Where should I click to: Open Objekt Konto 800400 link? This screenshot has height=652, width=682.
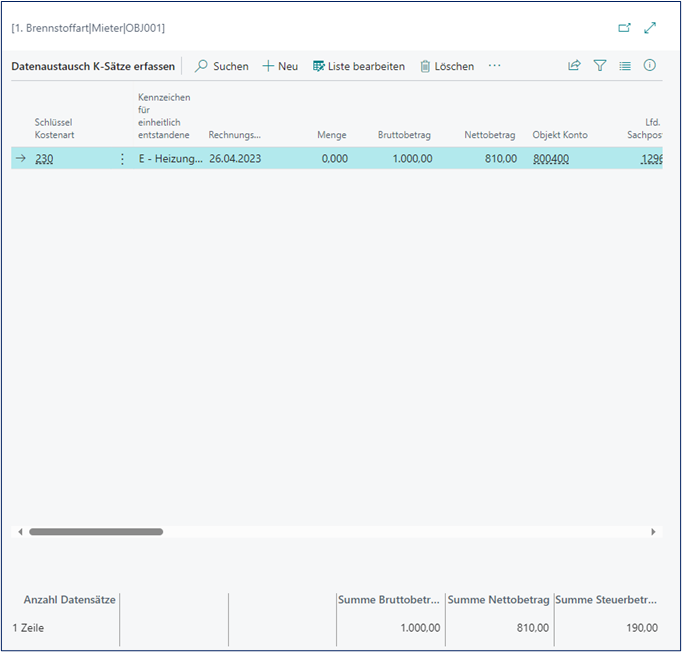pos(551,158)
